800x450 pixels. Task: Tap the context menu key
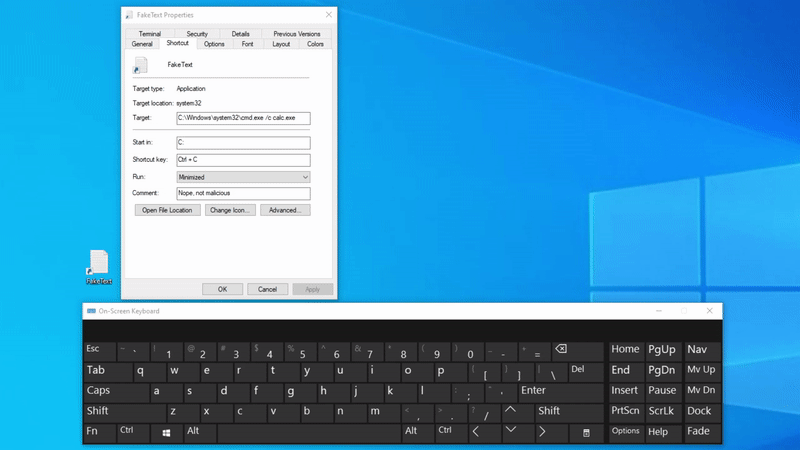pos(587,433)
